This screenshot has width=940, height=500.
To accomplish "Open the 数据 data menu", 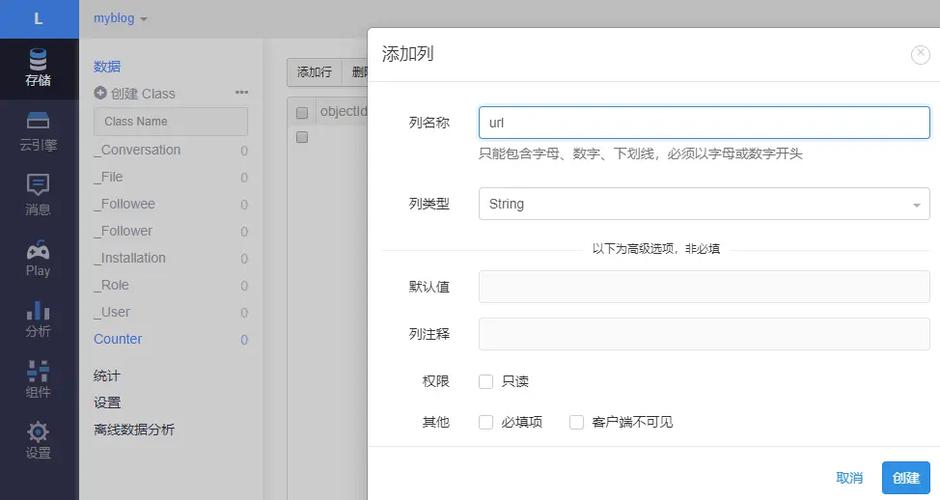I will click(x=107, y=67).
